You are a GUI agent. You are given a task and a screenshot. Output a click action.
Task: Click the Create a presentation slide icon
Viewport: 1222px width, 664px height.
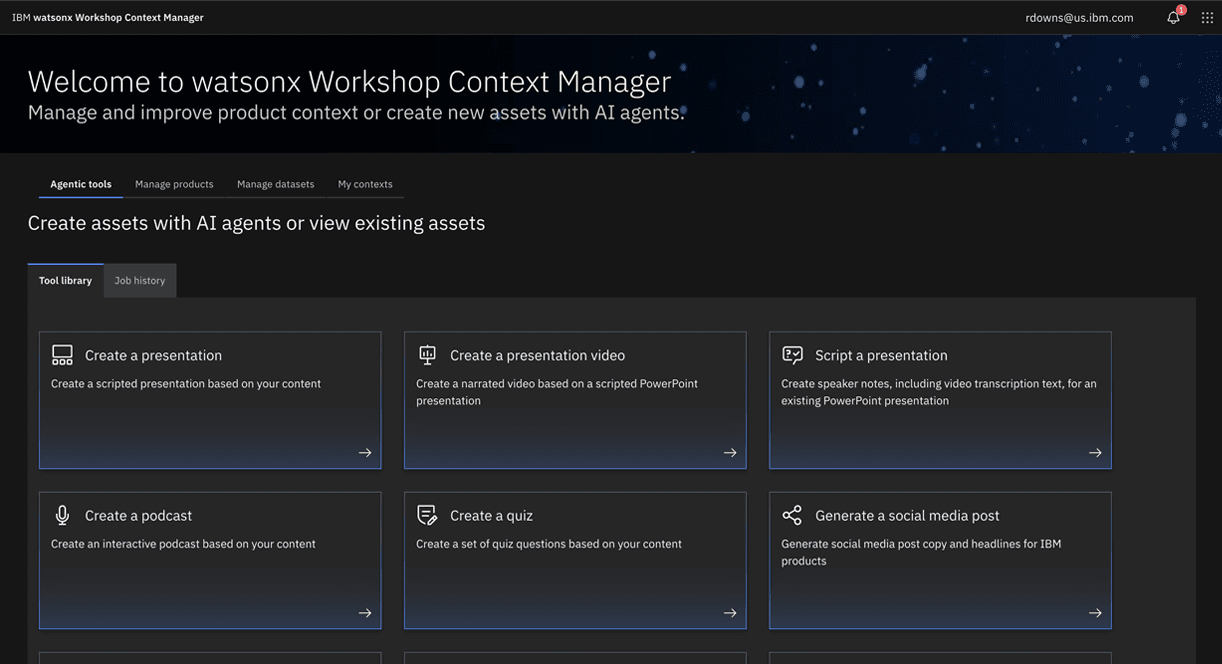[x=62, y=355]
